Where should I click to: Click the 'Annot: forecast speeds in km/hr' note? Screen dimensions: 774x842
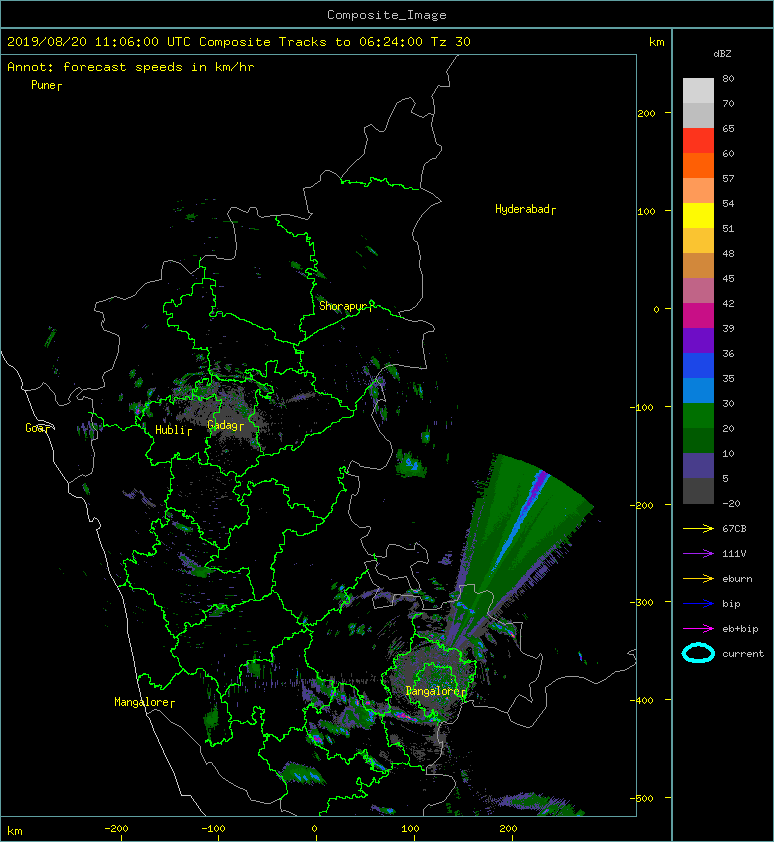click(131, 67)
